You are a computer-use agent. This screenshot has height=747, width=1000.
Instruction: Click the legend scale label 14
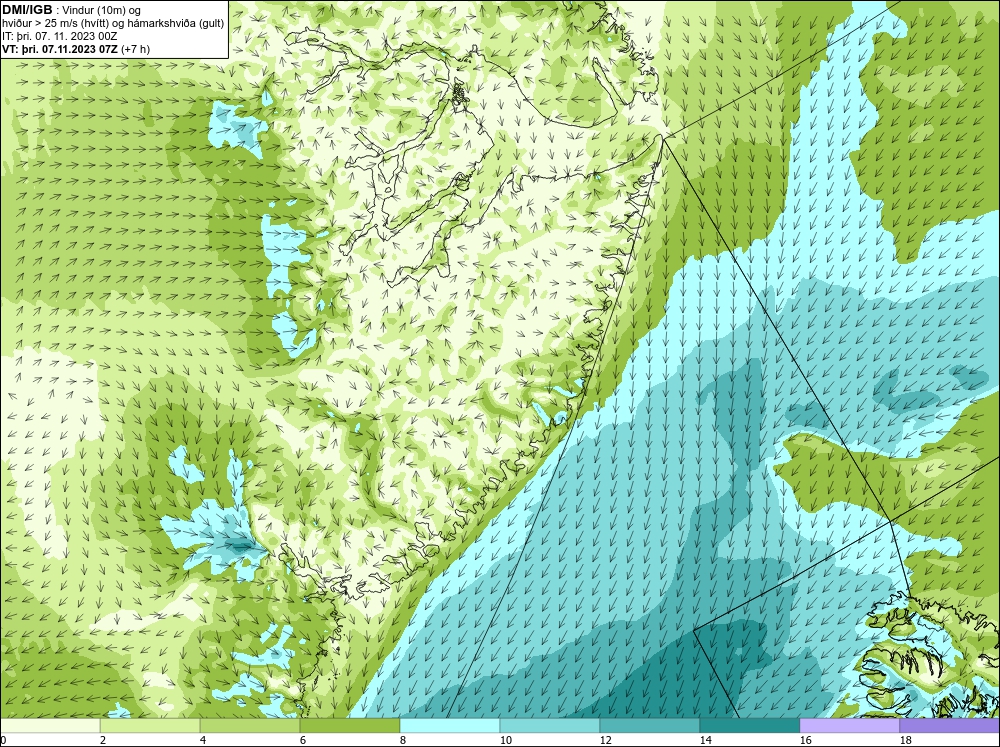705,740
